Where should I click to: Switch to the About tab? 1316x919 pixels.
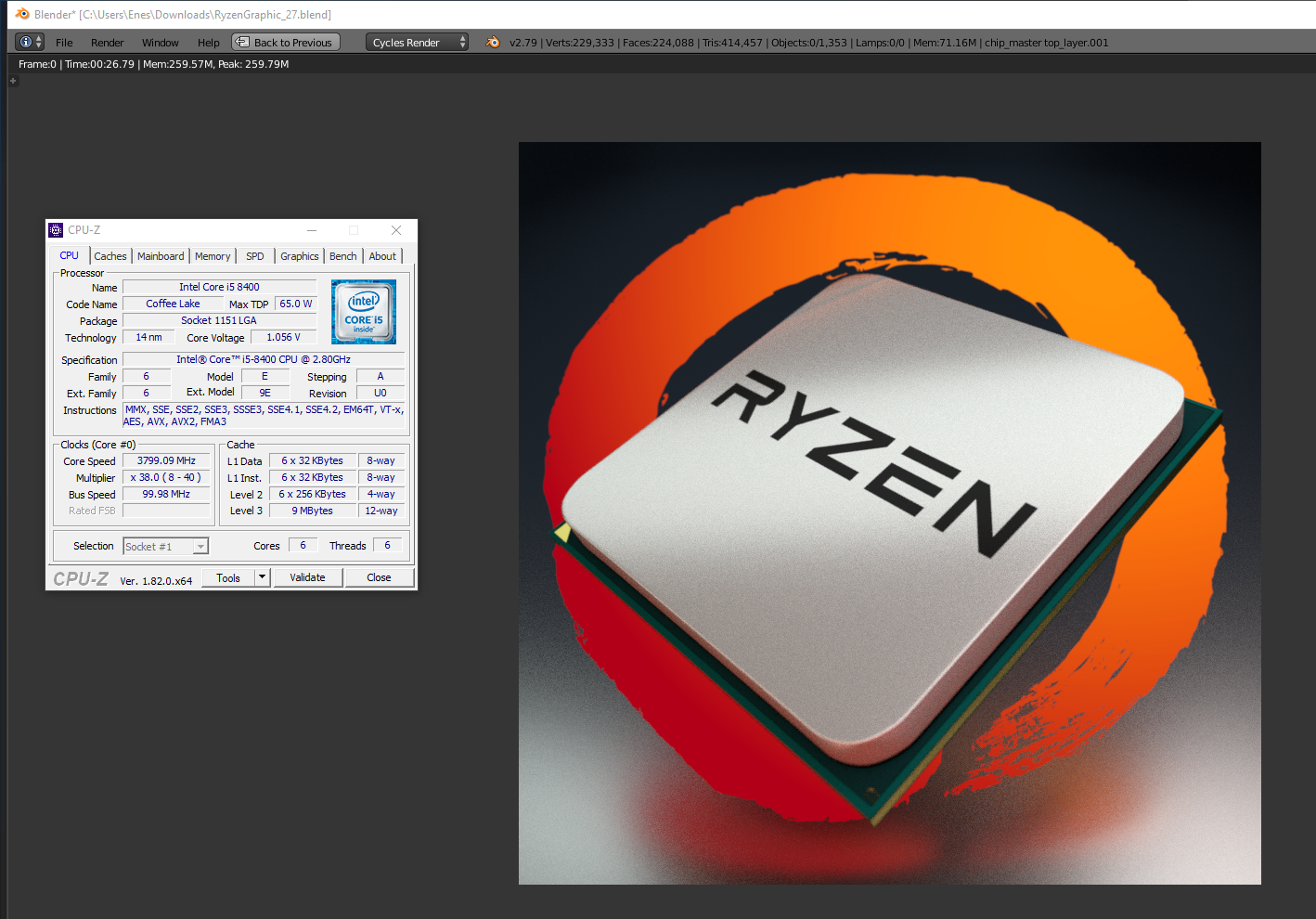tap(382, 256)
